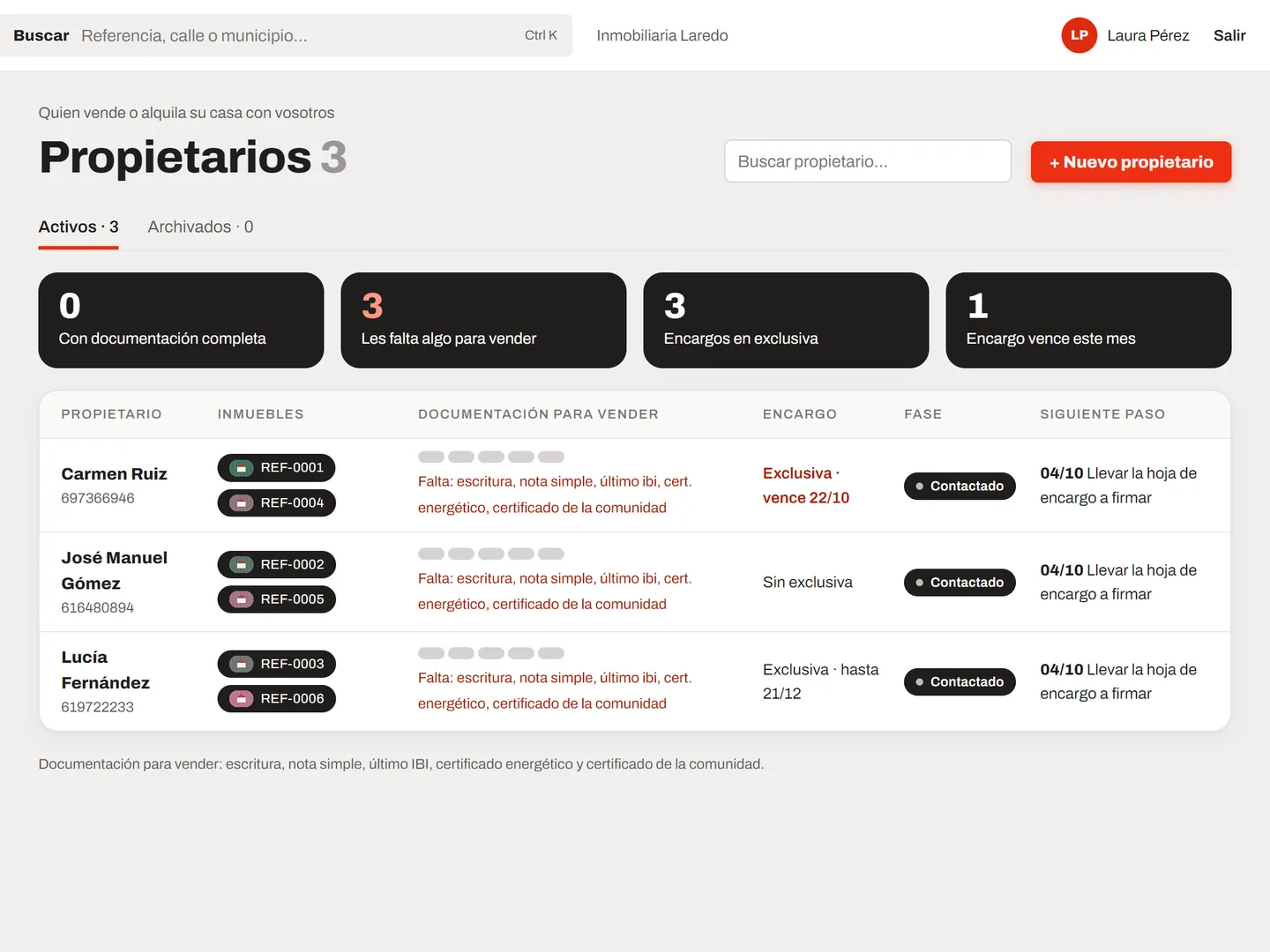
Task: Click the Propietario column header
Action: (111, 414)
